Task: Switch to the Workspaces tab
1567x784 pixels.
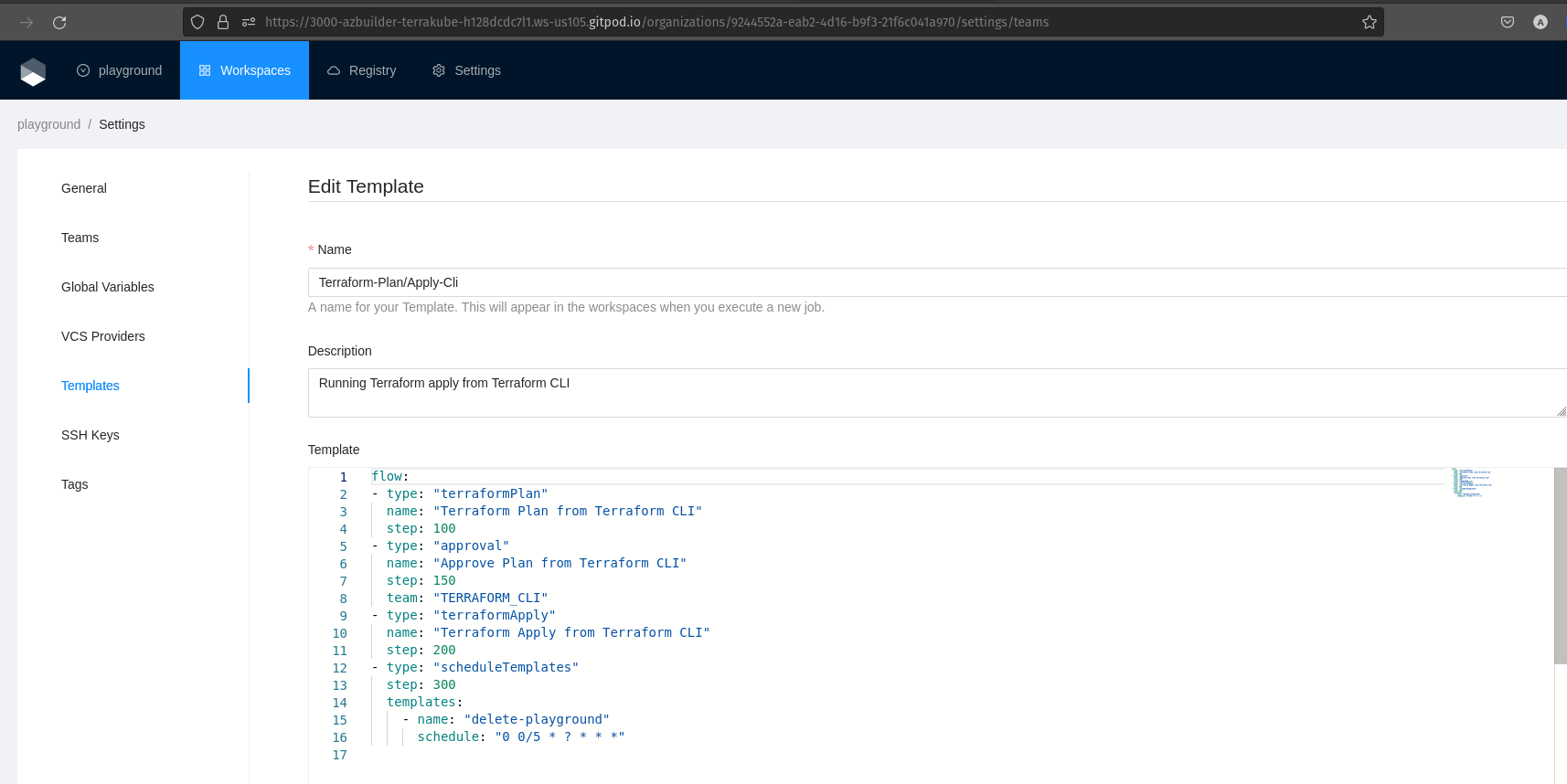Action: [244, 70]
